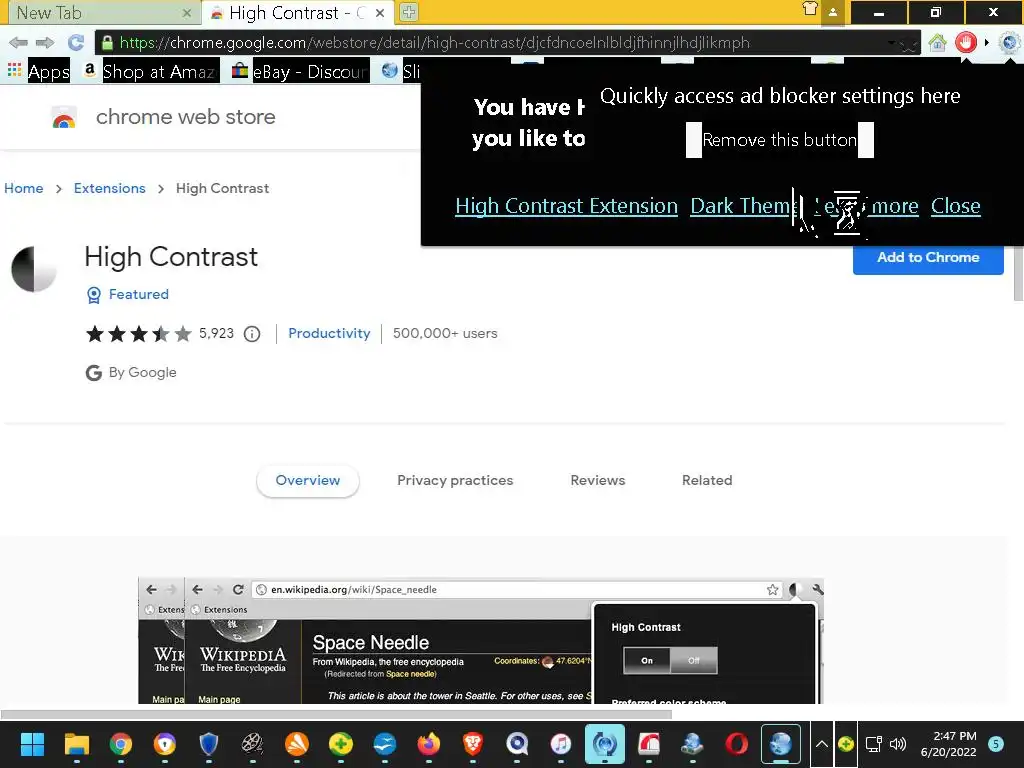Click the By Google text
1024x768 pixels.
[142, 373]
